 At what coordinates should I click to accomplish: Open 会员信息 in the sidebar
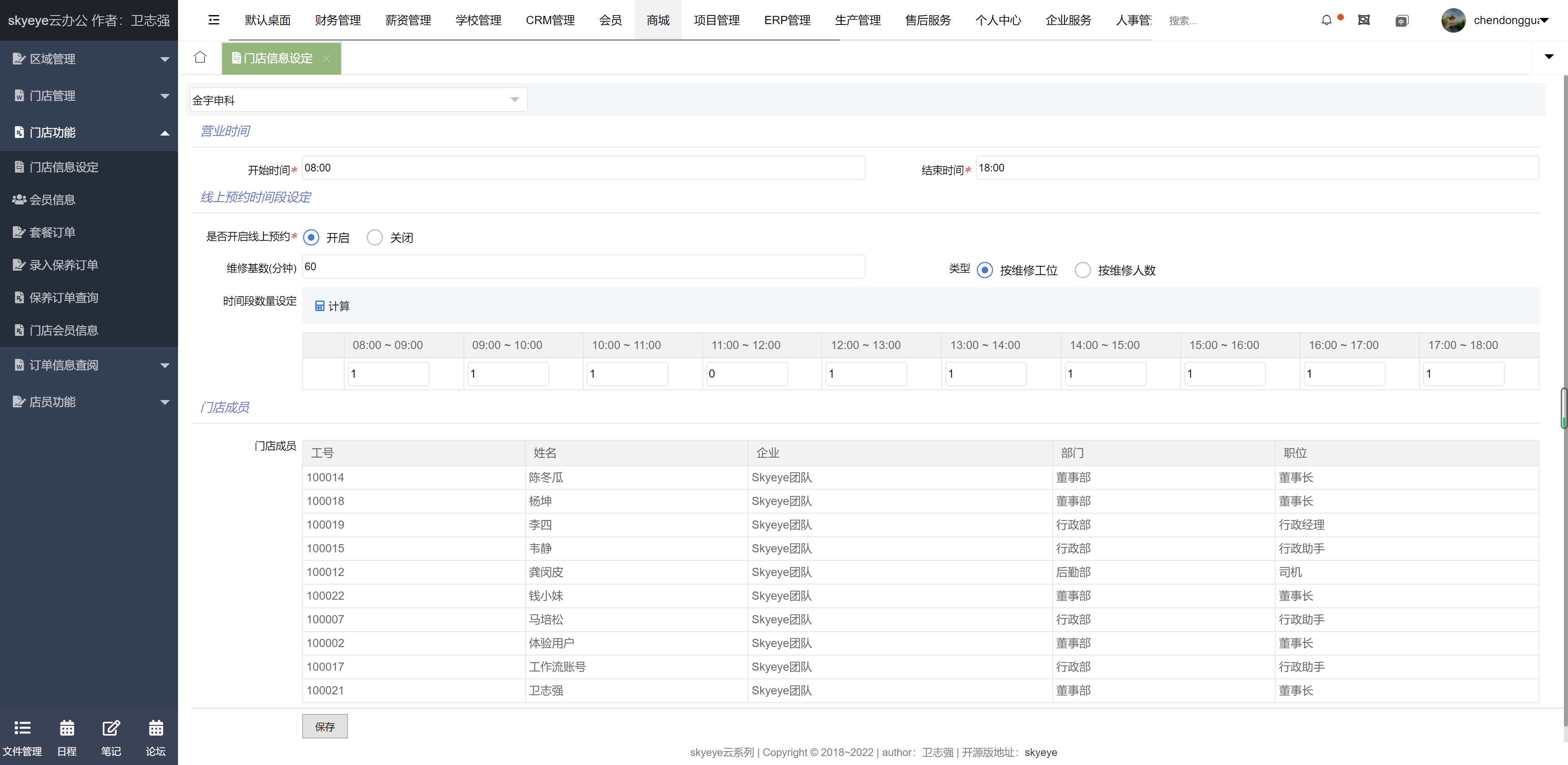(52, 200)
